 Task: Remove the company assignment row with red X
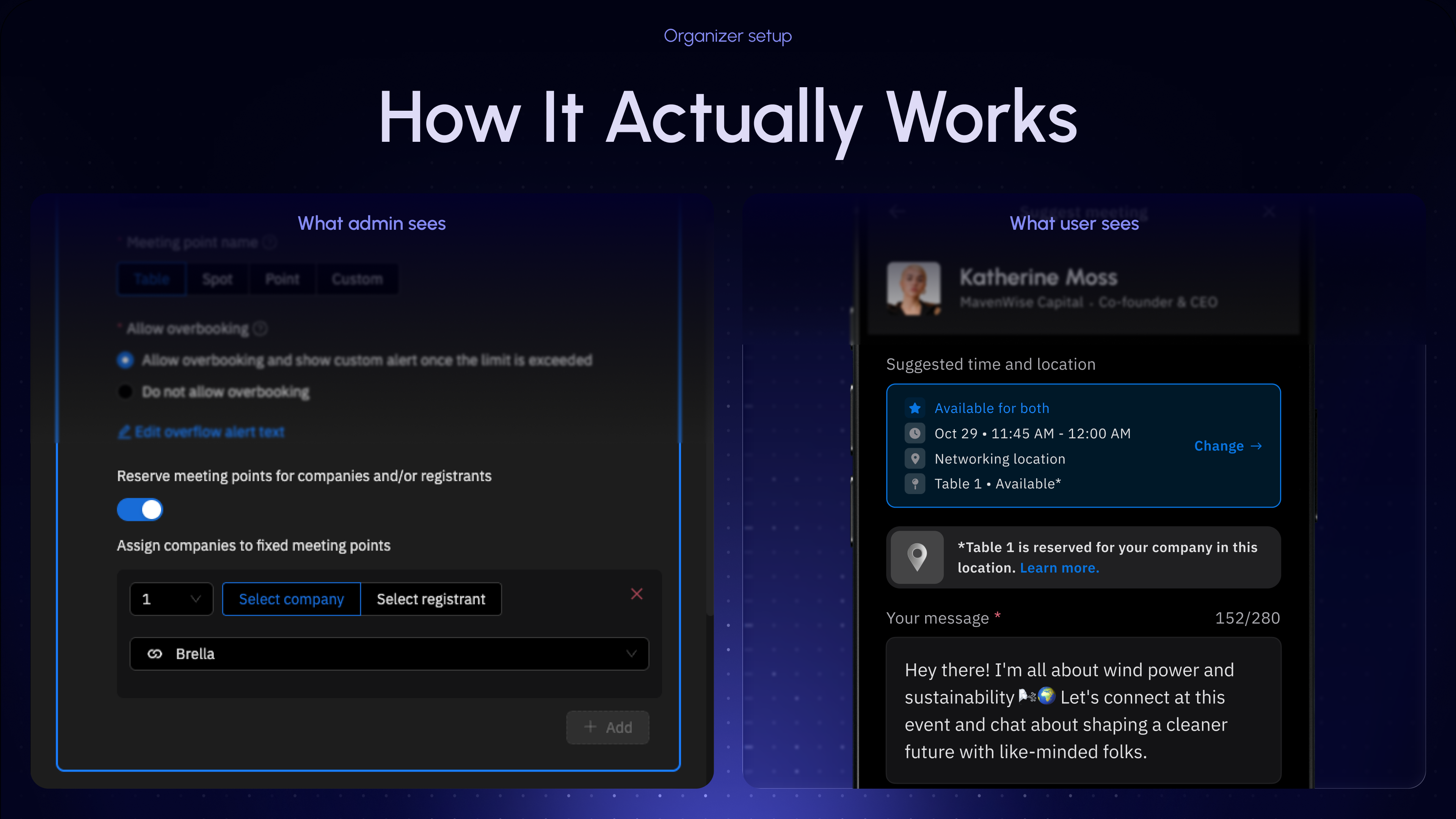[637, 593]
